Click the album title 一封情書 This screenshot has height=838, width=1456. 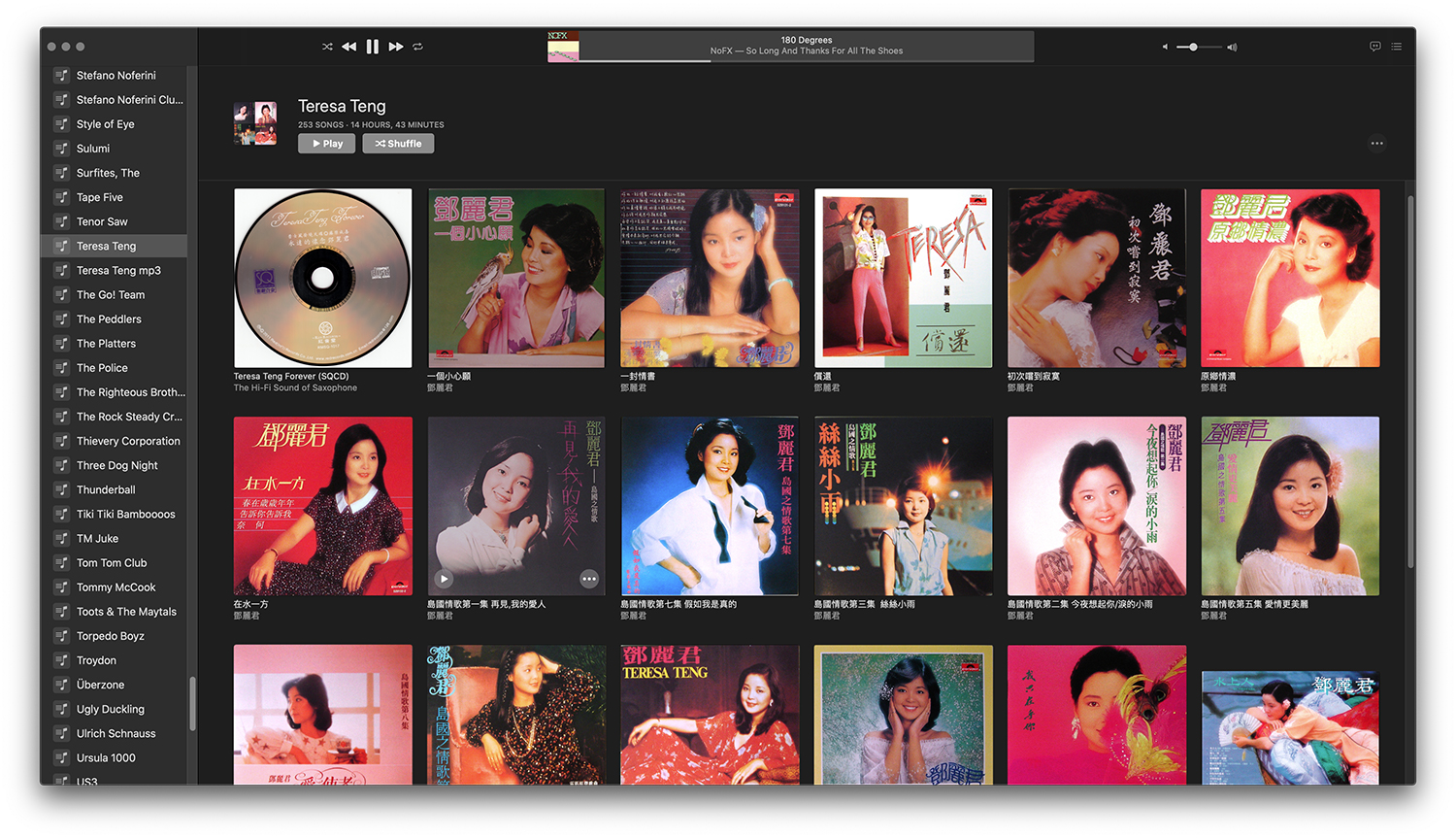(638, 376)
